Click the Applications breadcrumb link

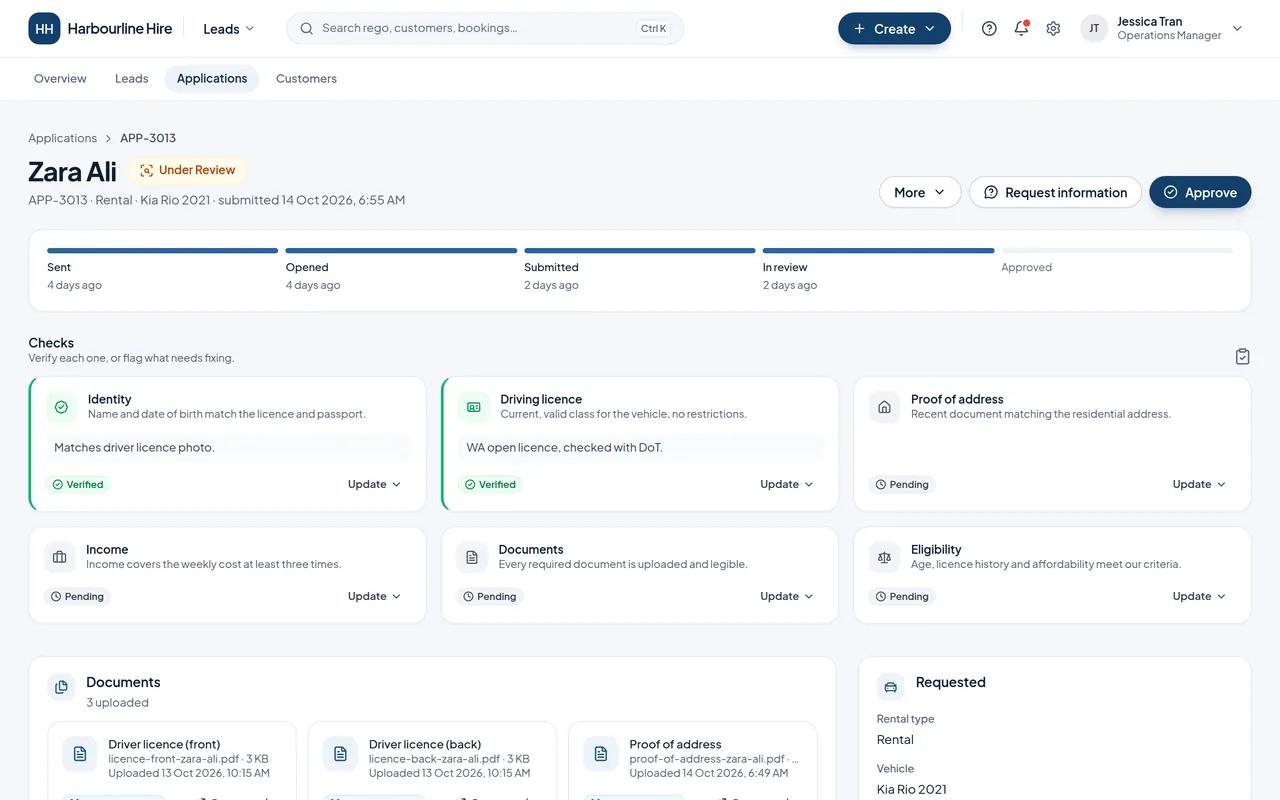point(63,138)
